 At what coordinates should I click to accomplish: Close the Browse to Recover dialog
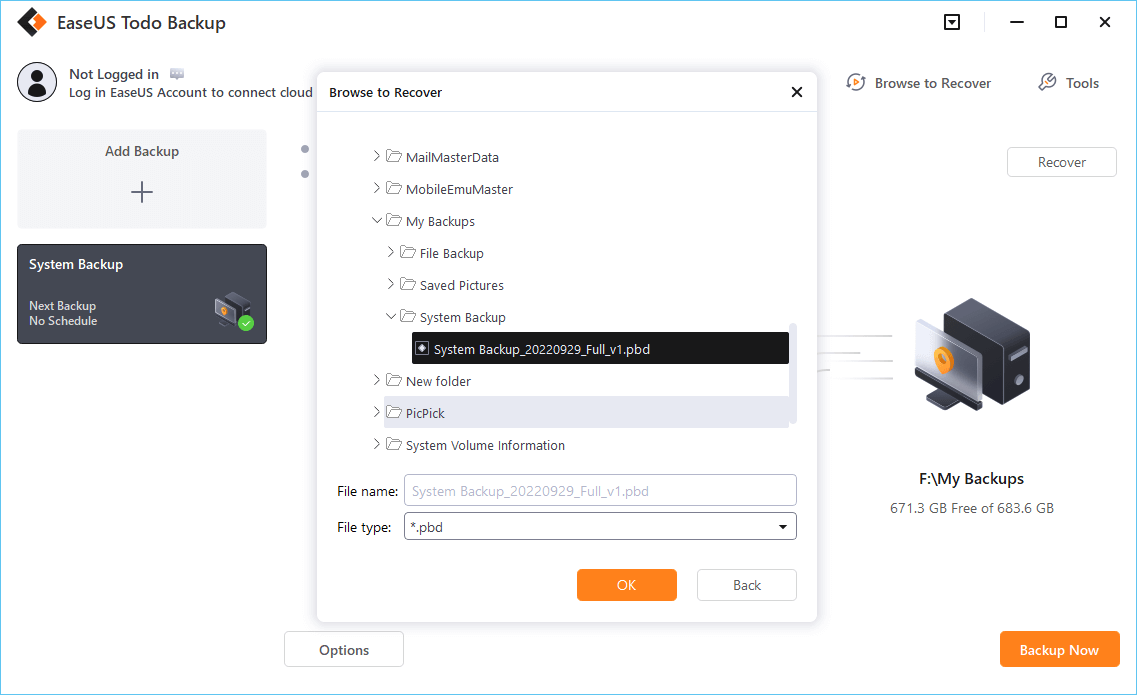pyautogui.click(x=796, y=92)
